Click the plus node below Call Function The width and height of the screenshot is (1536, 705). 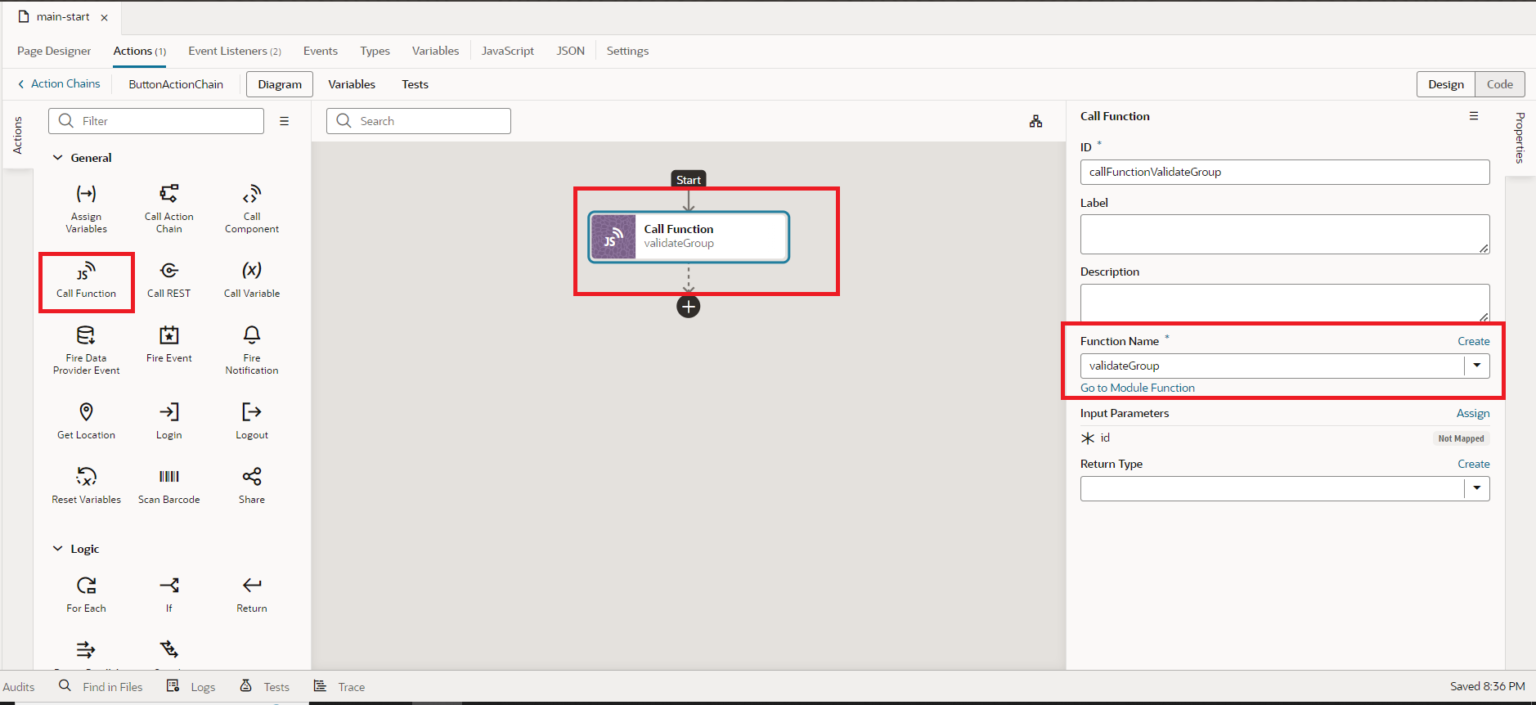[688, 306]
